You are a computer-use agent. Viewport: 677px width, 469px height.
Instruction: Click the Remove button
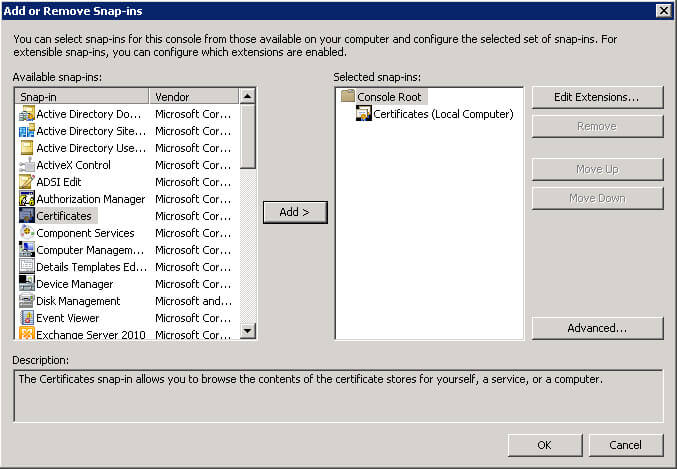(597, 127)
